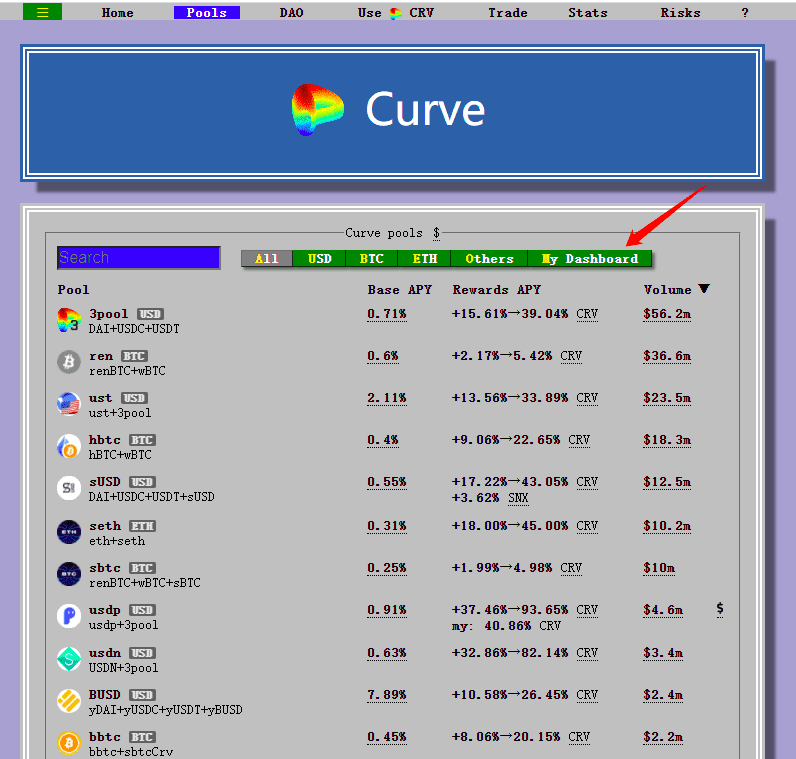Open the hbtc pool link
The width and height of the screenshot is (796, 759).
coord(105,440)
